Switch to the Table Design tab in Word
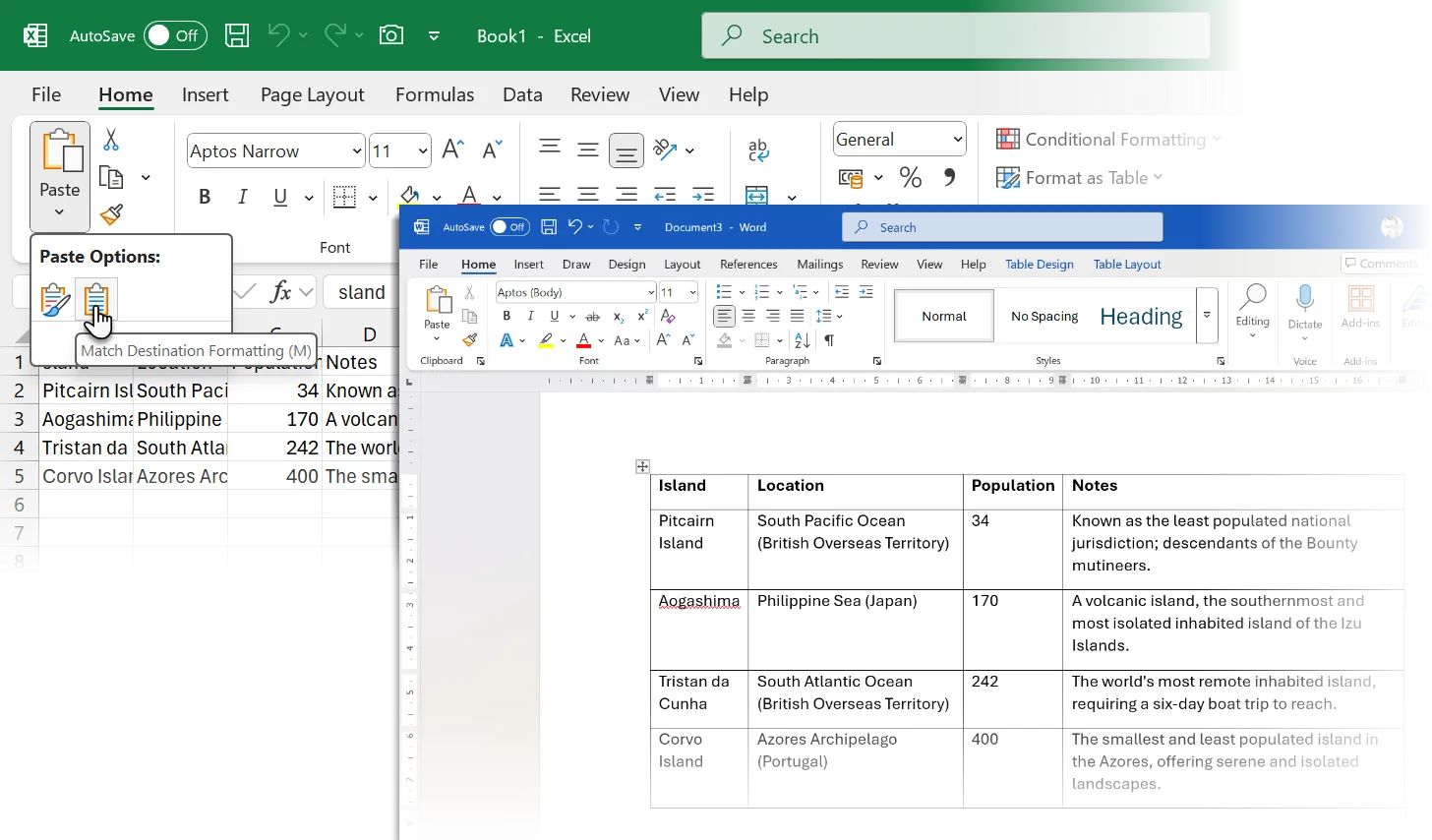 [x=1040, y=264]
